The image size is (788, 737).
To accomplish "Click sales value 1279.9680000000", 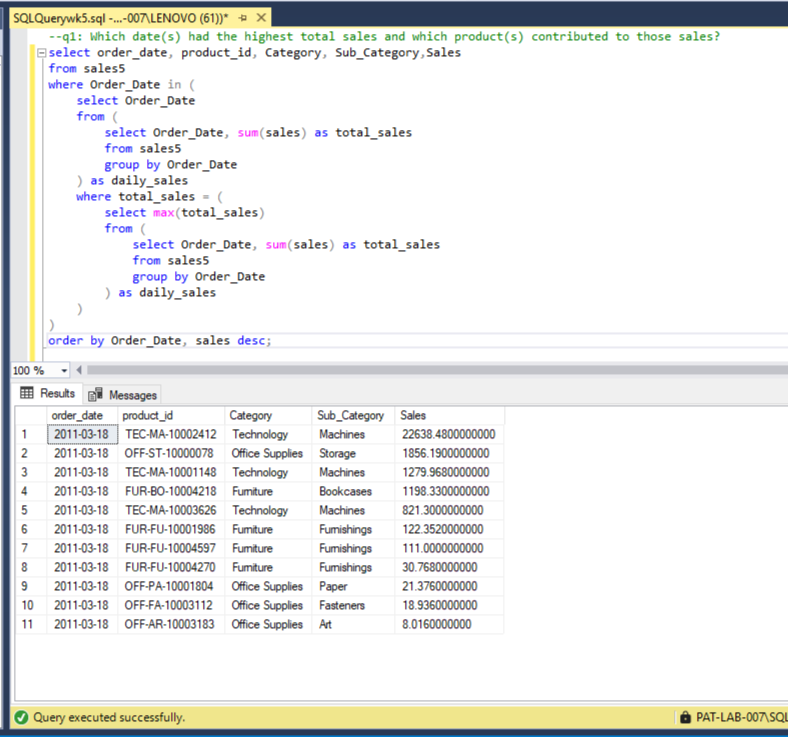I will tap(449, 472).
